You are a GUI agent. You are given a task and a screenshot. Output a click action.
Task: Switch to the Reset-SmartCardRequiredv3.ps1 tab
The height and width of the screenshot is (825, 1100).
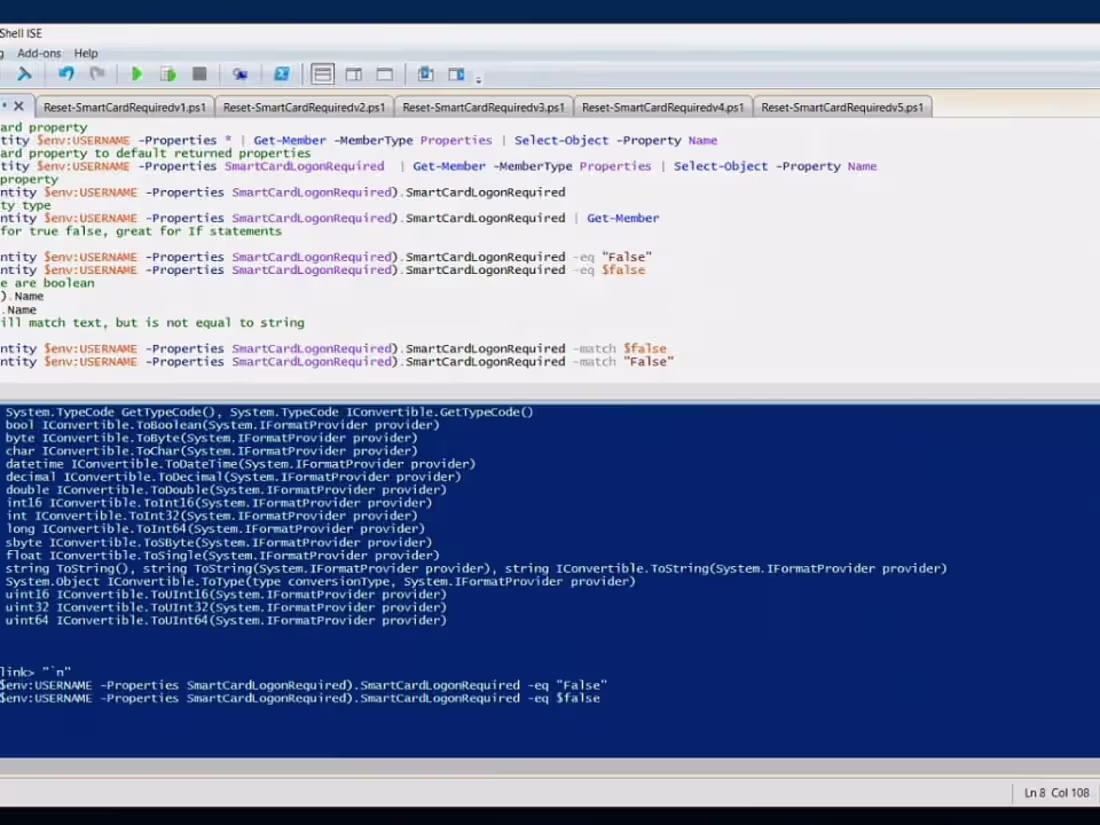(483, 105)
